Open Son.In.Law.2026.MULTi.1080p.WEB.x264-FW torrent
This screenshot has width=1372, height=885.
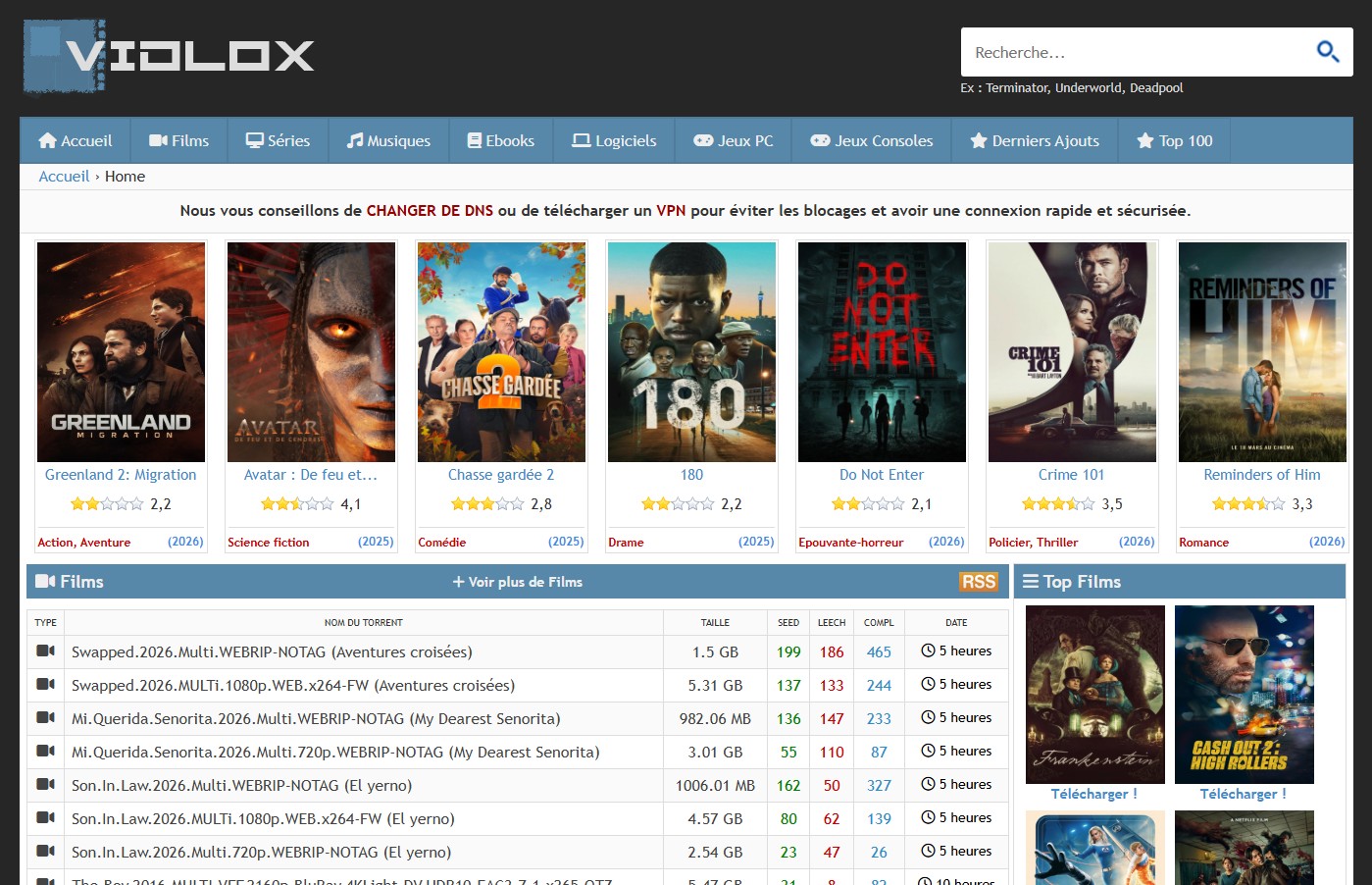263,818
